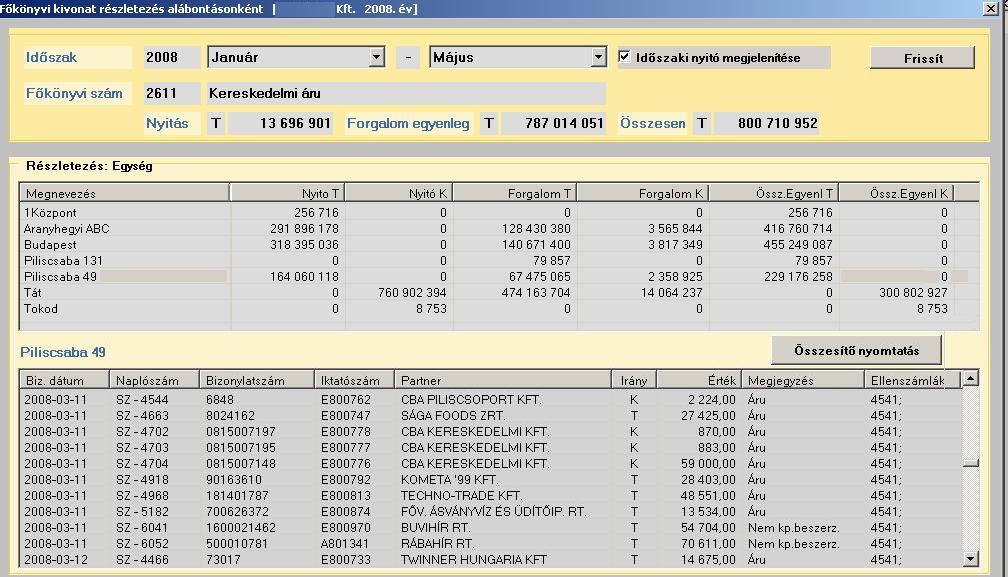Click the Frissít refresh button

(x=922, y=58)
